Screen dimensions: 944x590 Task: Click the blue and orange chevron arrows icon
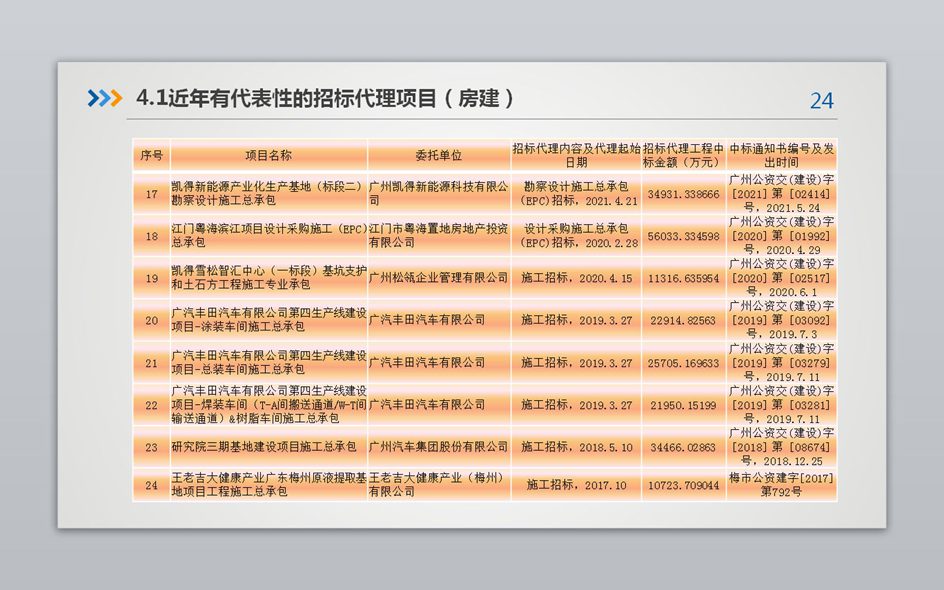[x=104, y=97]
